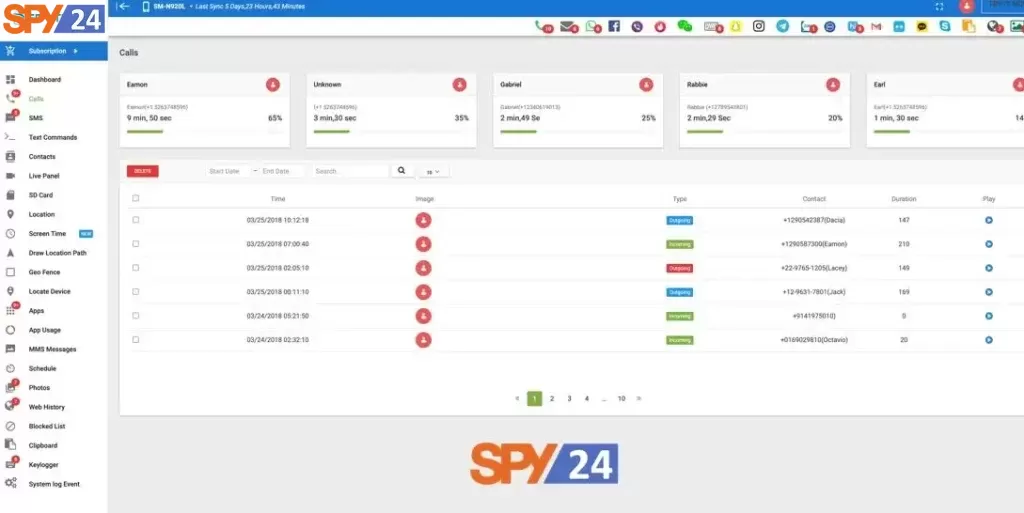Check the 03/25/2018 07:00:40 call row

(136, 243)
